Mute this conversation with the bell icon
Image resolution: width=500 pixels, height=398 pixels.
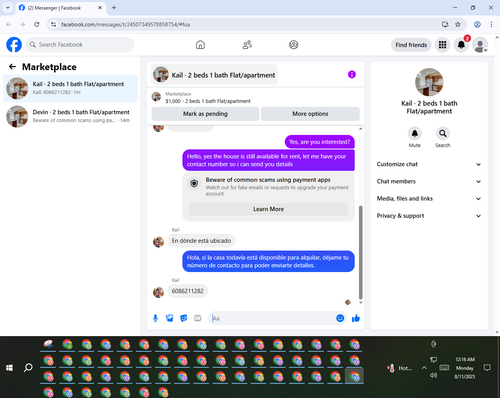pyautogui.click(x=415, y=133)
